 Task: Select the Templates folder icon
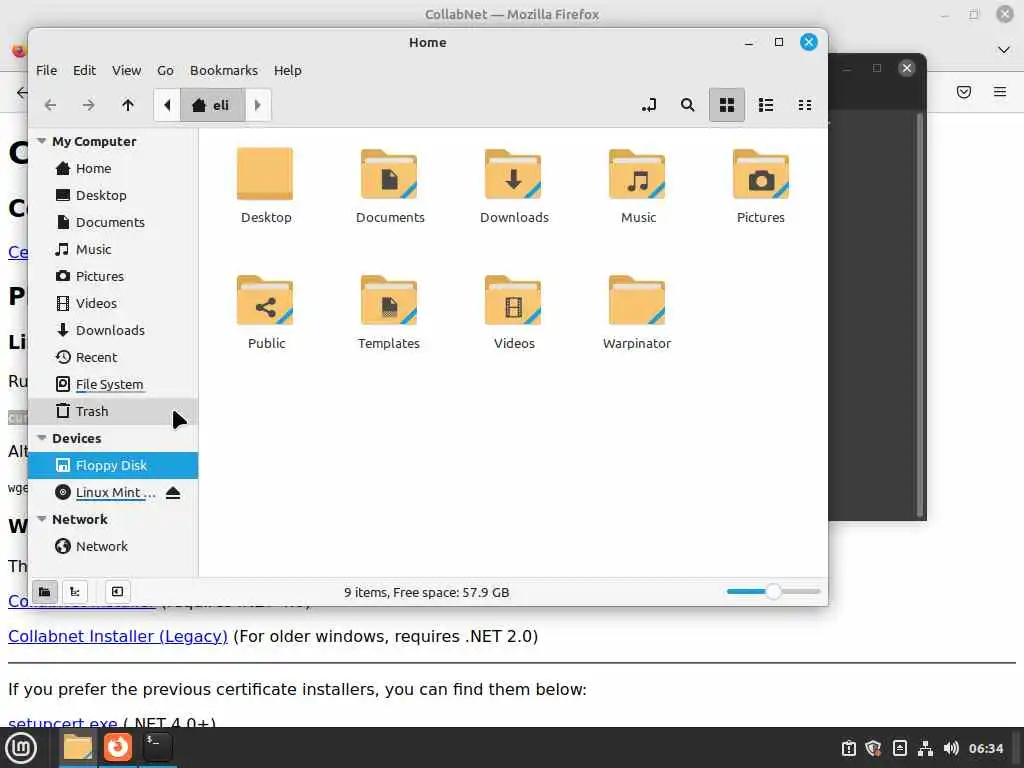click(389, 300)
